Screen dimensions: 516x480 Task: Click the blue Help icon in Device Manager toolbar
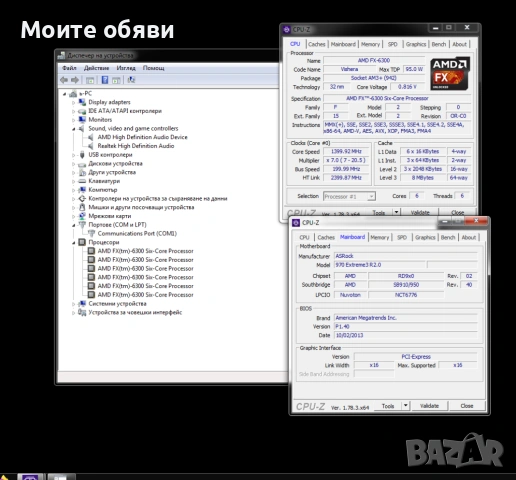click(x=105, y=80)
